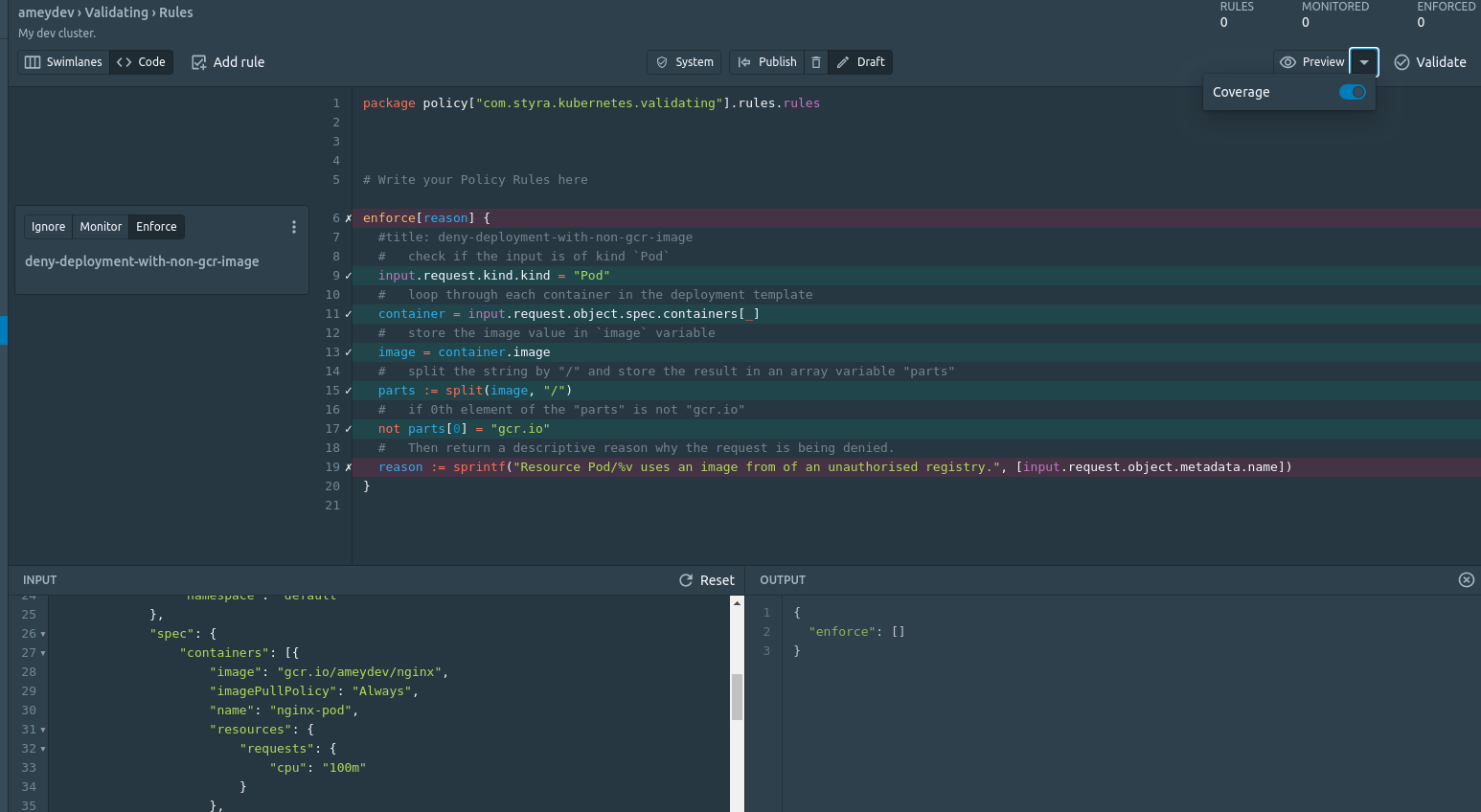
Task: Collapse the "spec" fold arrow in input
Action: coord(43,634)
